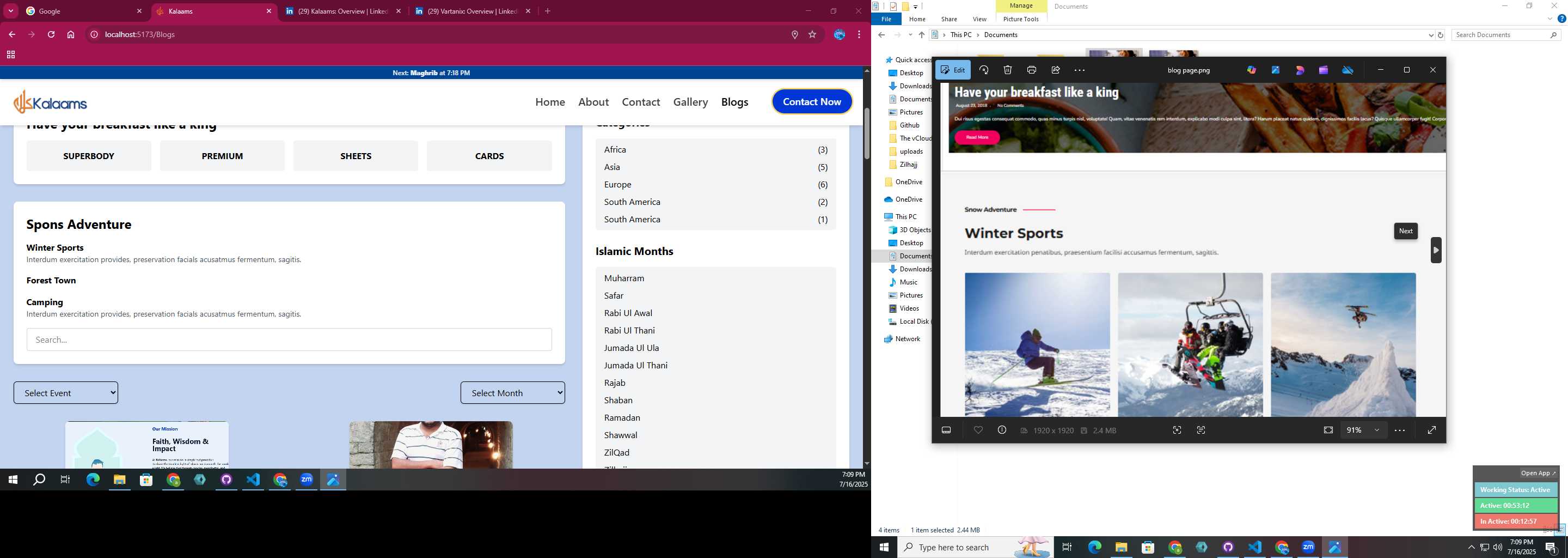Screen dimensions: 1568x558
Task: Click the Contact Now button
Action: pyautogui.click(x=812, y=102)
